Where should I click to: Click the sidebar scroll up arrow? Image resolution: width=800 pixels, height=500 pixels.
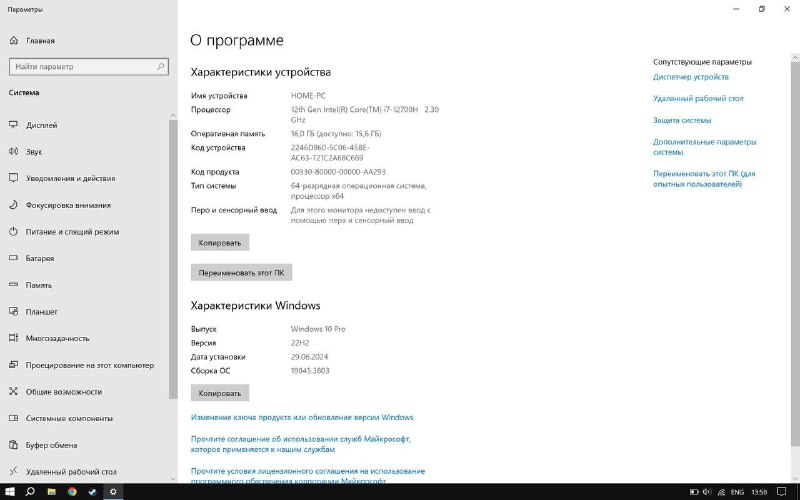(173, 116)
